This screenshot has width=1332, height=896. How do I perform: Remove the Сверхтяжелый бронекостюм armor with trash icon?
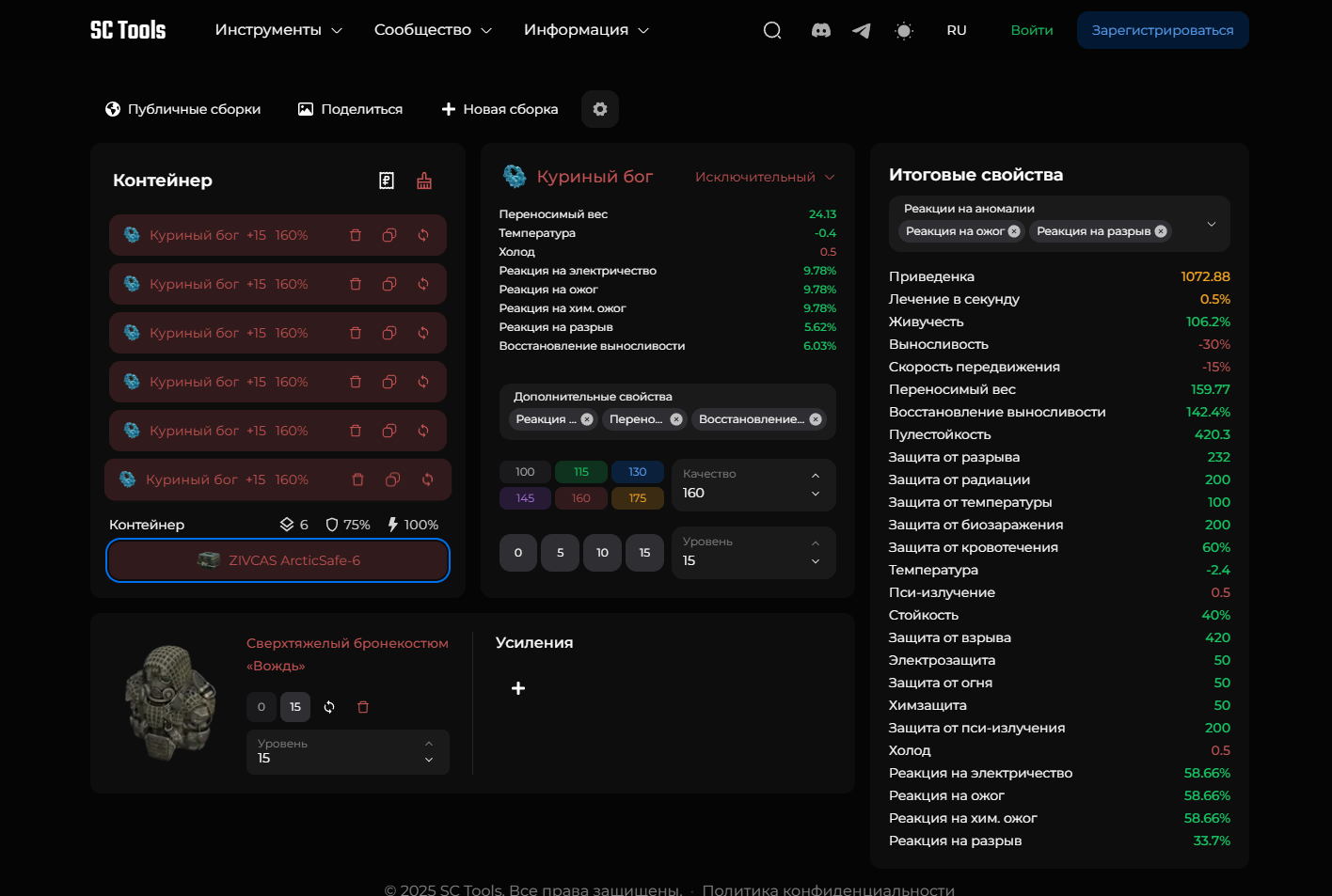[363, 707]
